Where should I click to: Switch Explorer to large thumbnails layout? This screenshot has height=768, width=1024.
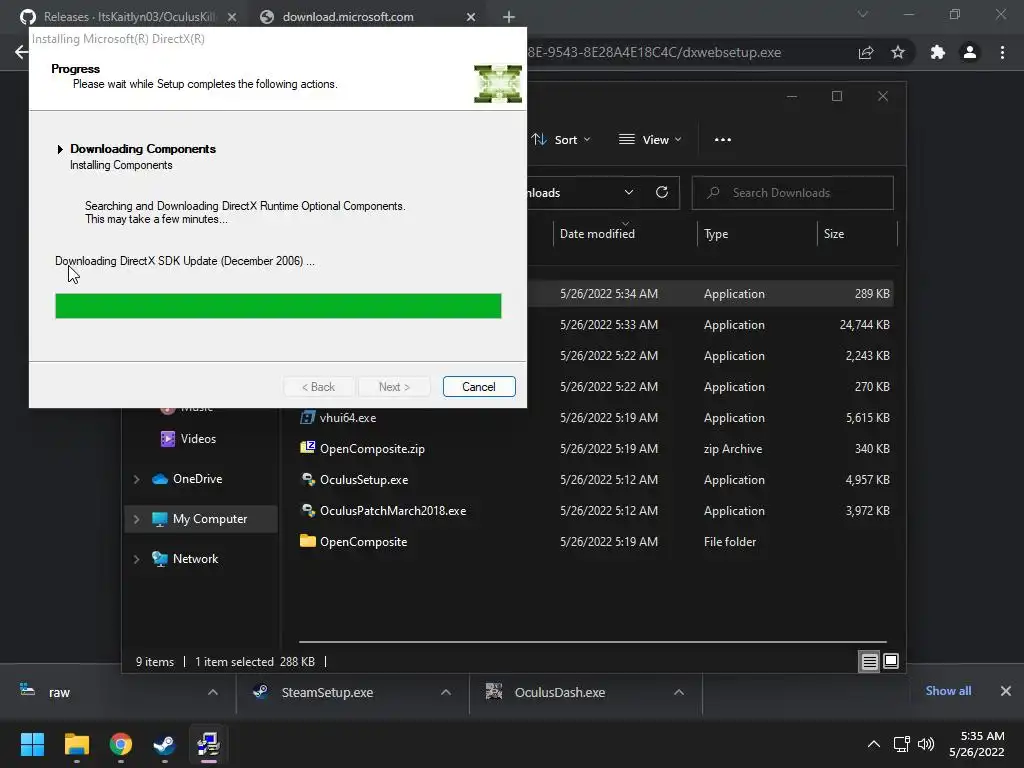click(x=891, y=662)
